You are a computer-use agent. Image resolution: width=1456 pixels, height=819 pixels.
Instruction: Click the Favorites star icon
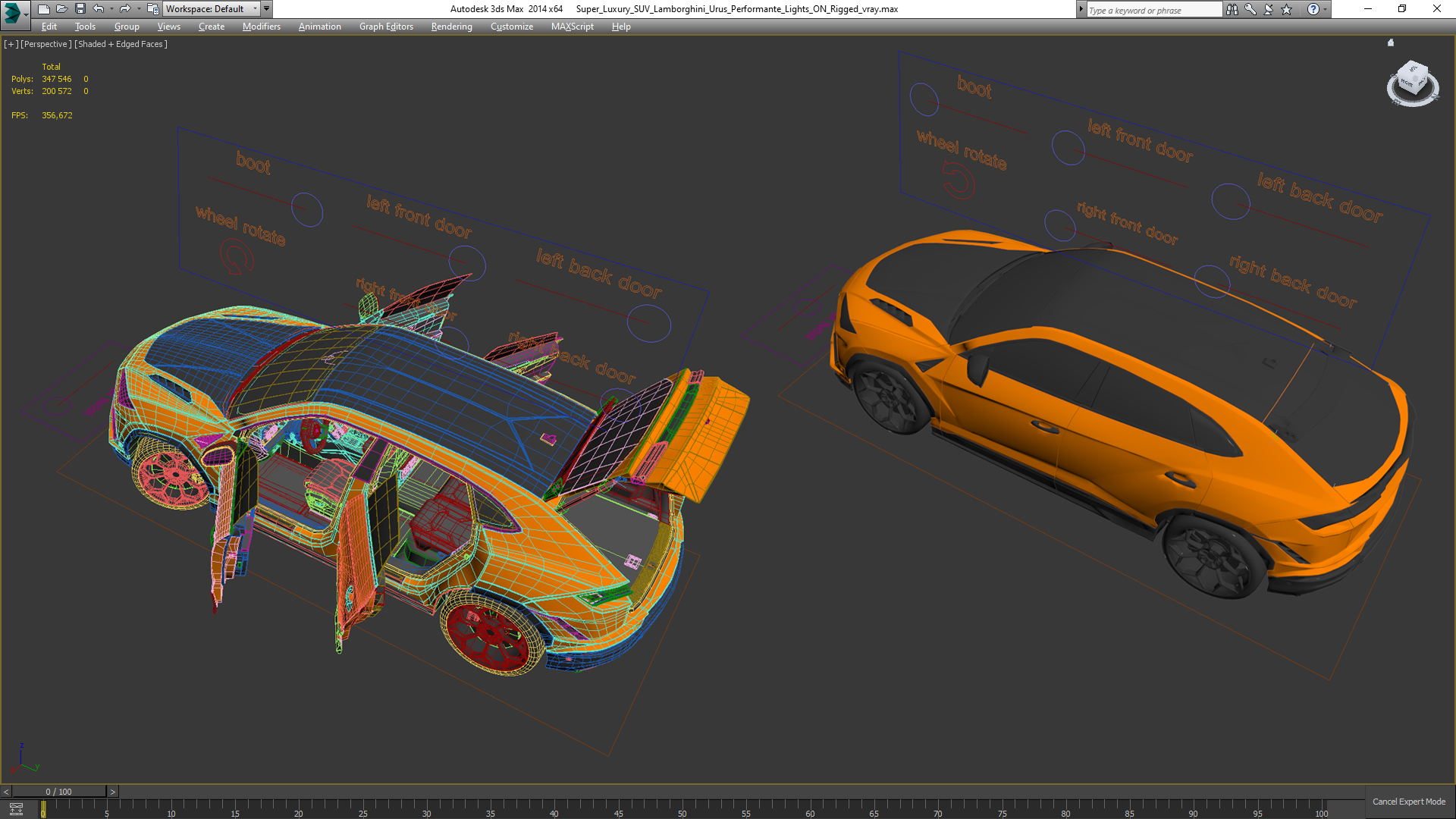coord(1287,9)
